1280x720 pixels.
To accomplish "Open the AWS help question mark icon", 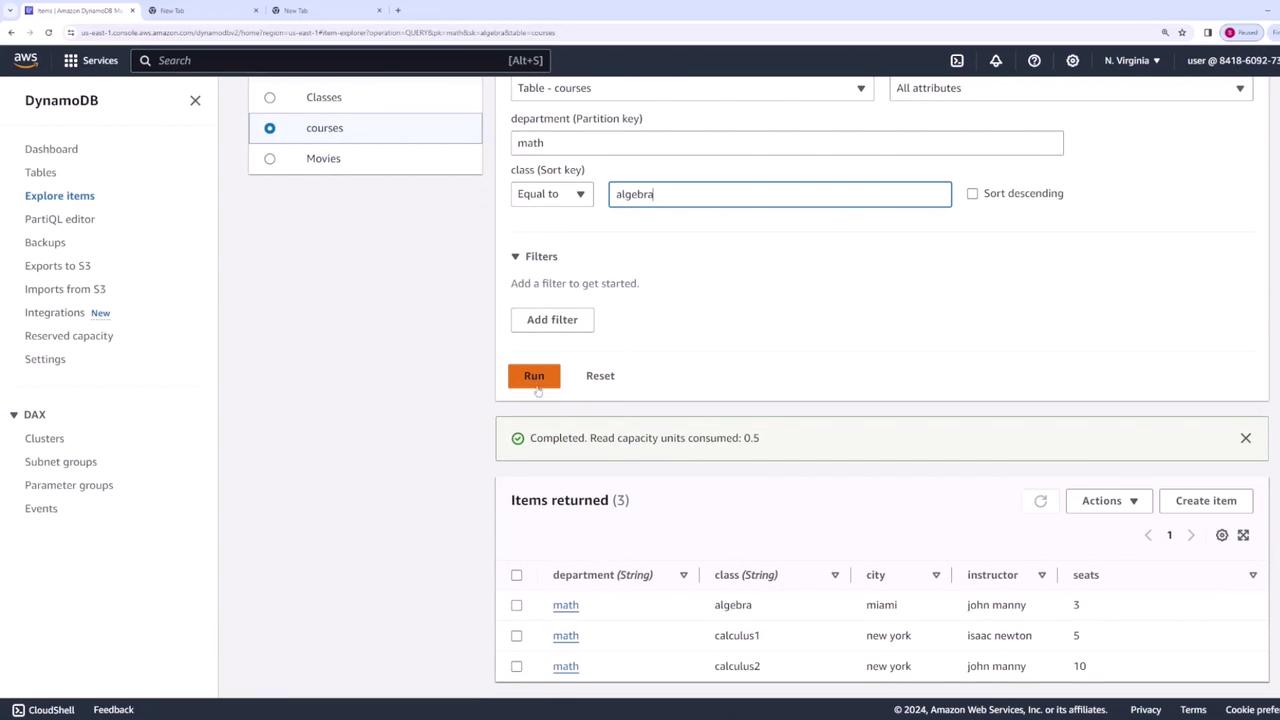I will coord(1034,60).
